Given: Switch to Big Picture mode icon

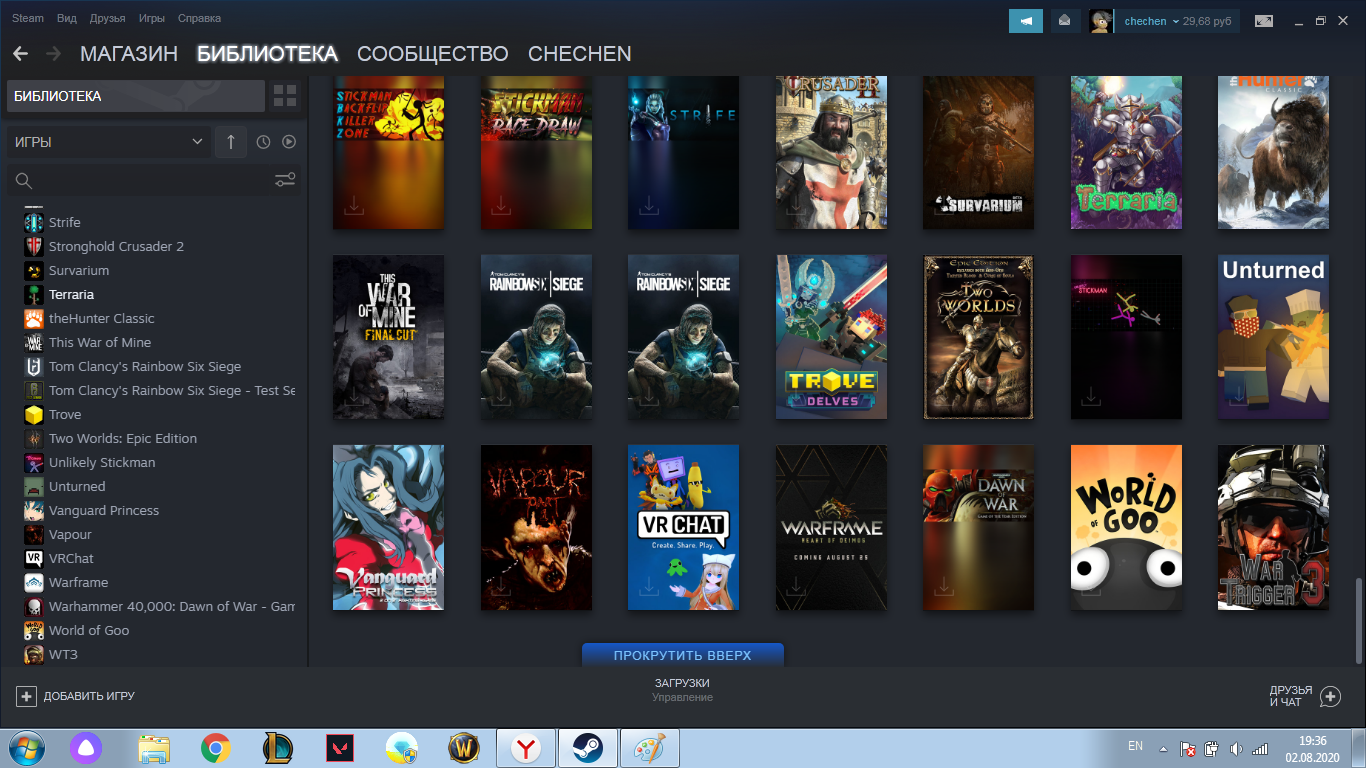Looking at the screenshot, I should pos(1264,20).
